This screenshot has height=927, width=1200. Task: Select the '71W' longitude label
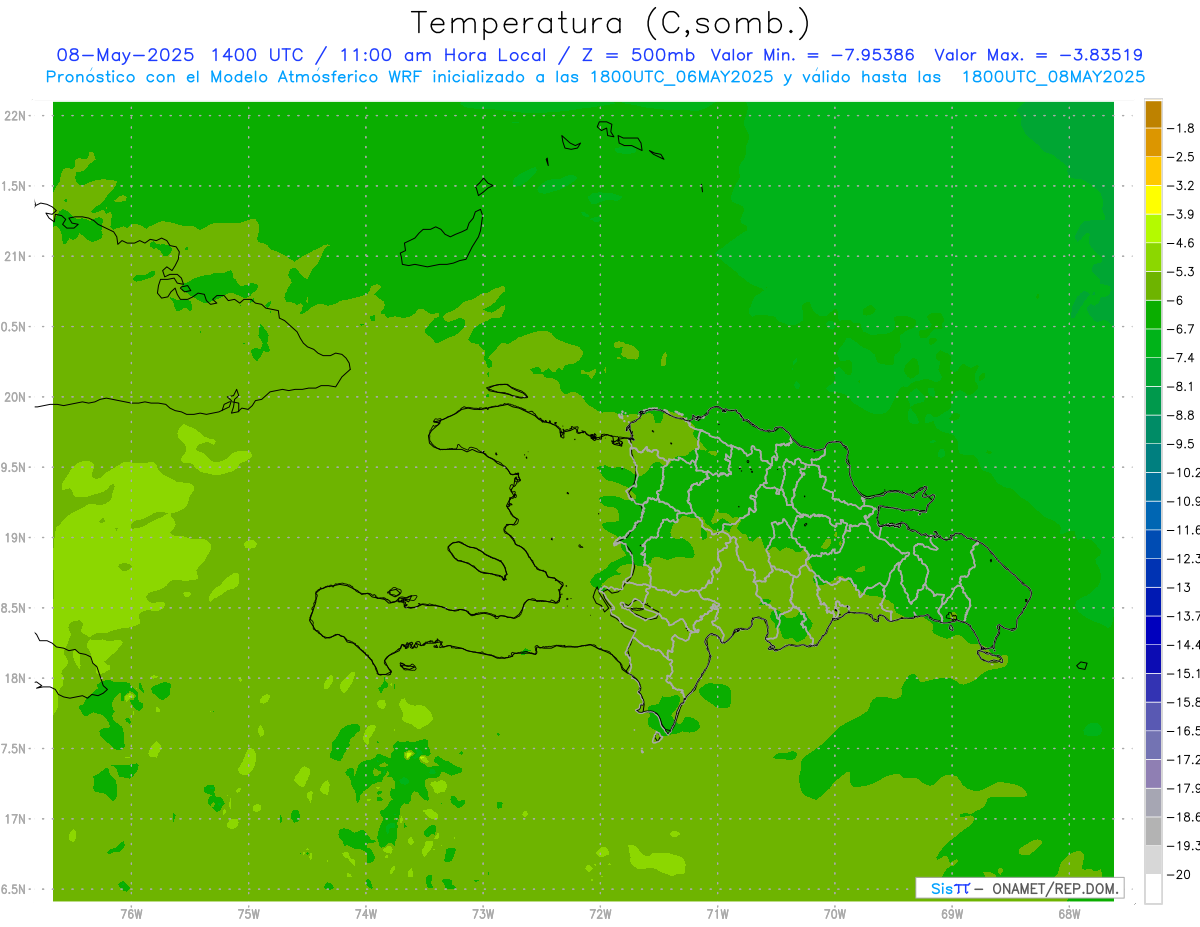pyautogui.click(x=717, y=914)
